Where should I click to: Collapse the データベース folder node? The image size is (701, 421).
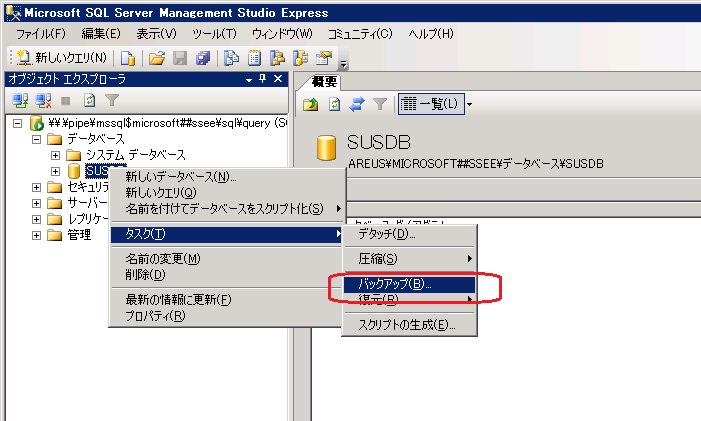click(x=36, y=139)
